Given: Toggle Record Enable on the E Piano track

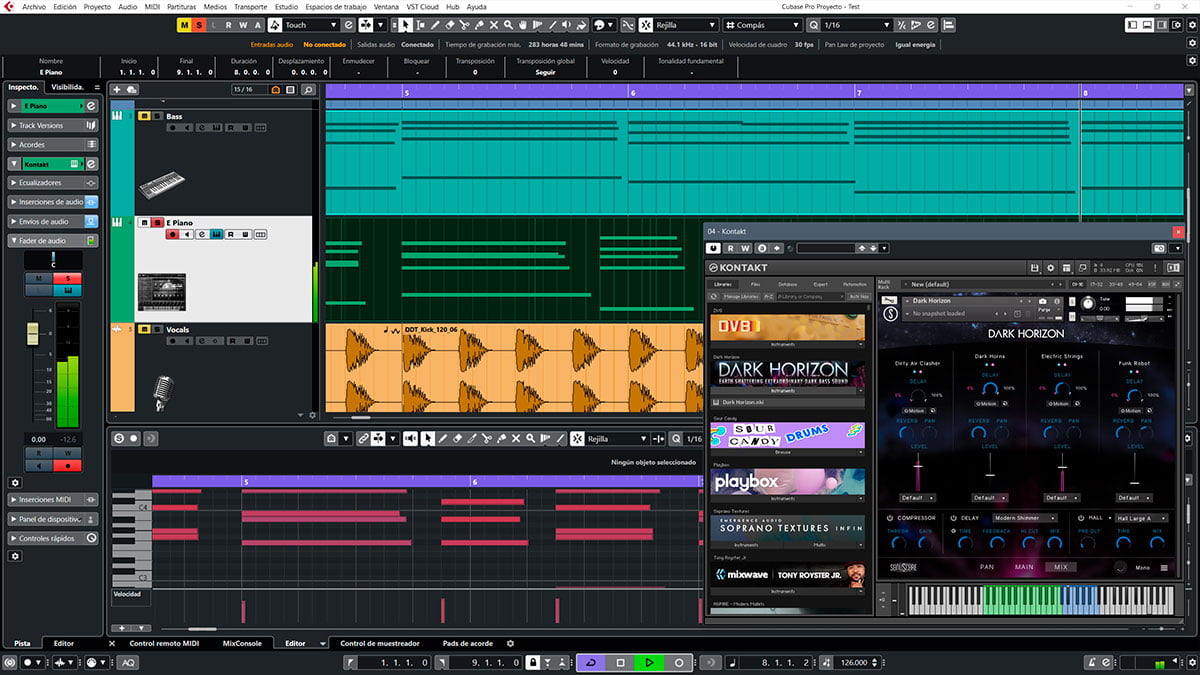Looking at the screenshot, I should tap(172, 234).
